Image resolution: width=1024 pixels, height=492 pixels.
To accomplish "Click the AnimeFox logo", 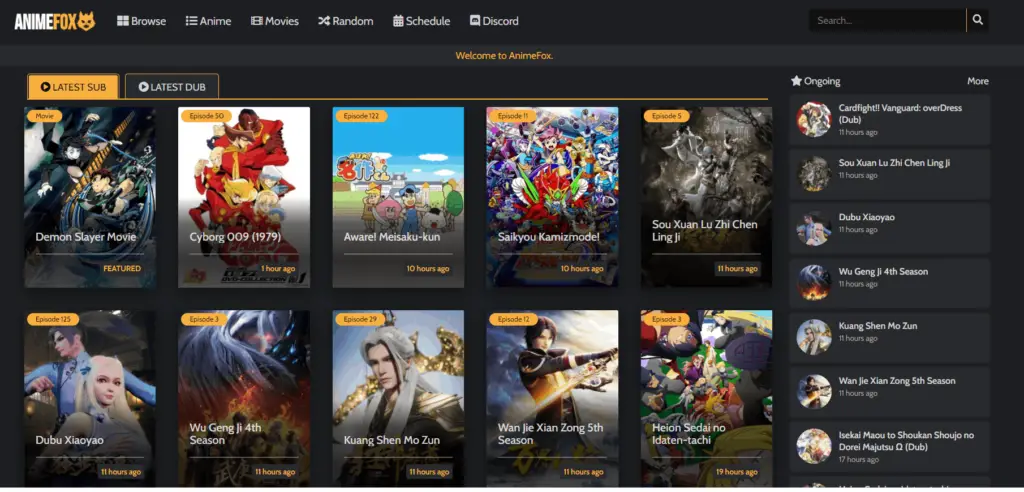I will [55, 21].
